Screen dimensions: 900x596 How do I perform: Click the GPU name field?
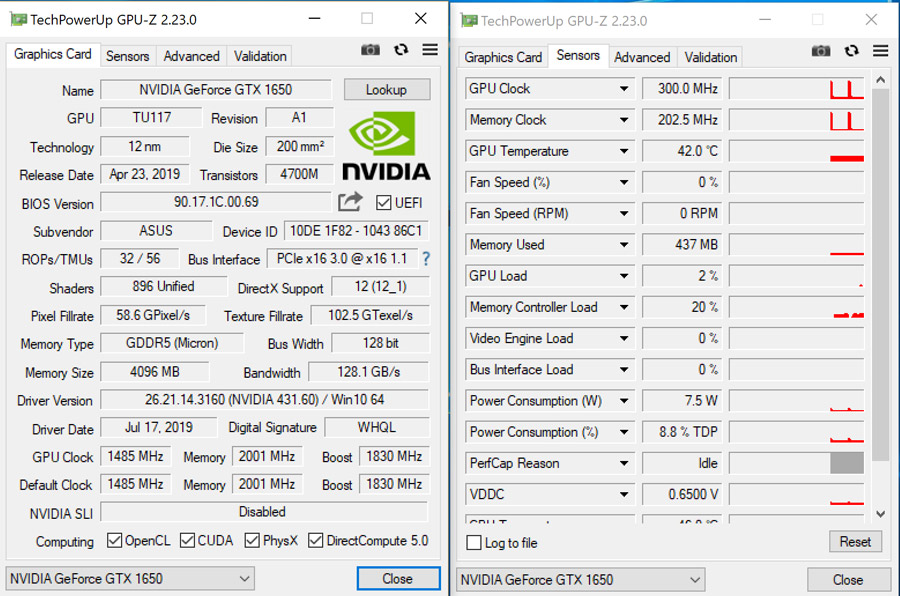pyautogui.click(x=216, y=90)
